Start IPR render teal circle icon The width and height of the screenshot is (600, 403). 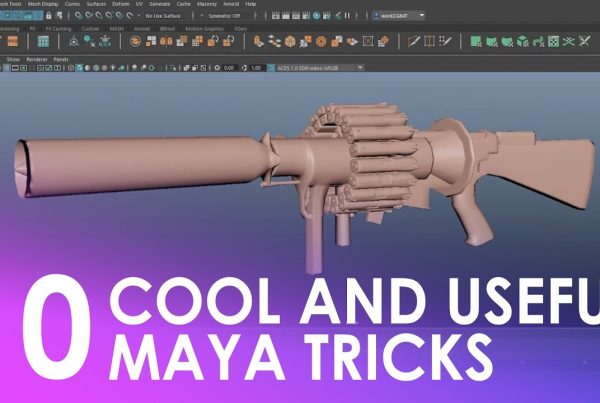click(x=316, y=16)
